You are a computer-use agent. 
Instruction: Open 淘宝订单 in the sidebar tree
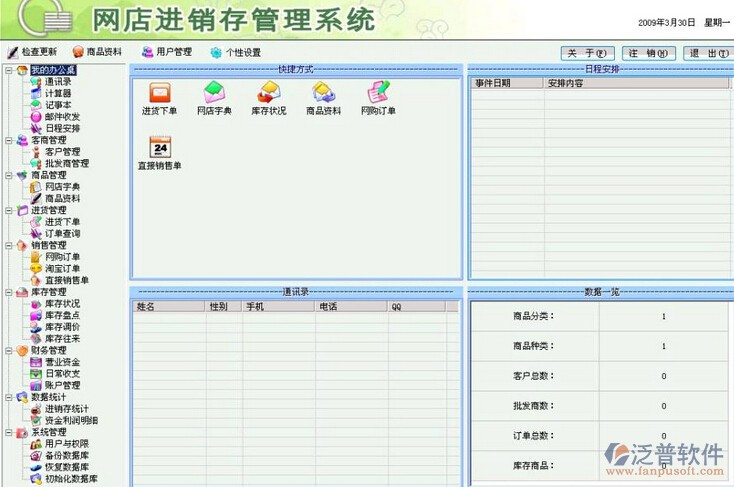pyautogui.click(x=62, y=268)
